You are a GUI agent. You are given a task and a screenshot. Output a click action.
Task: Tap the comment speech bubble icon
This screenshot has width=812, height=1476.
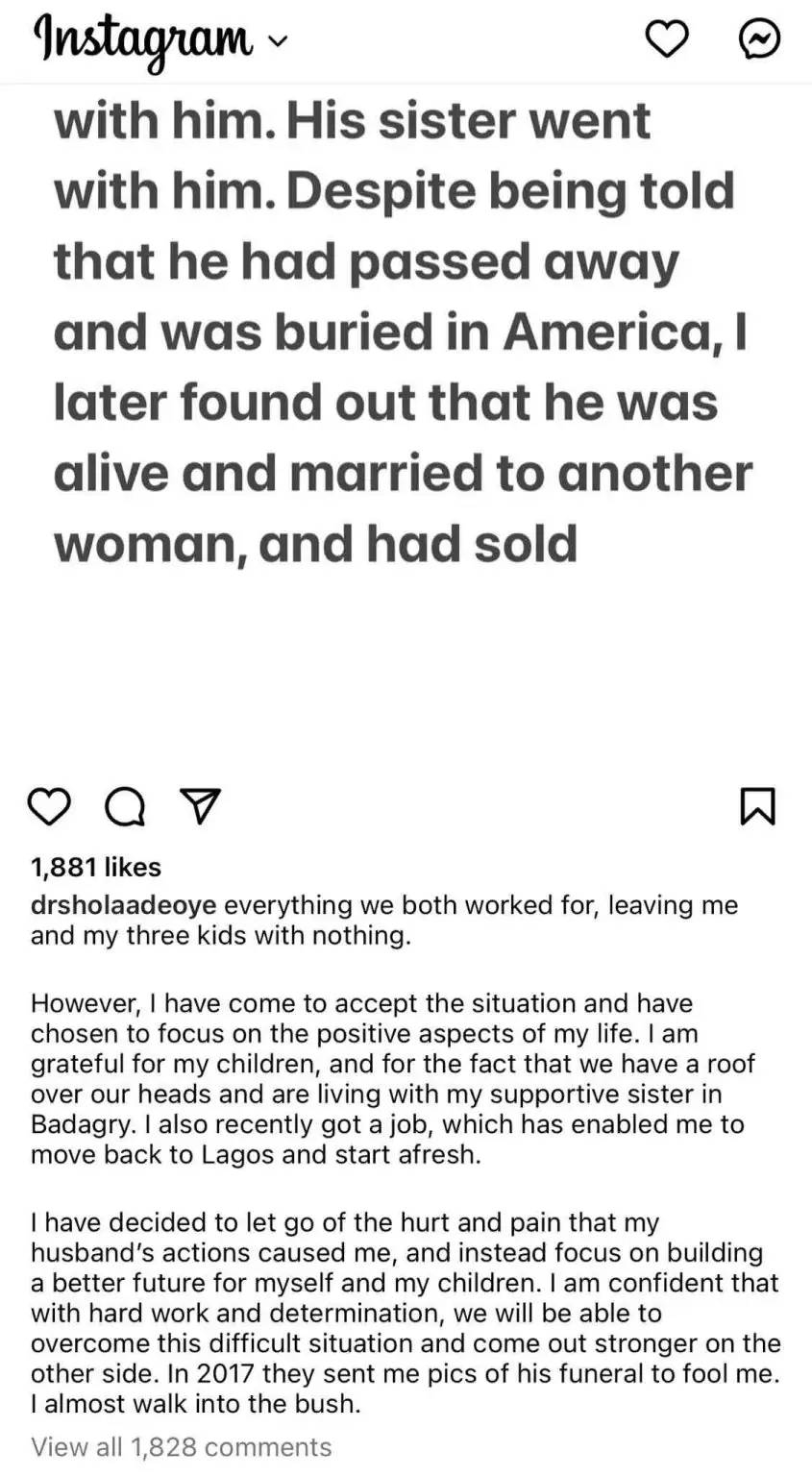point(125,807)
